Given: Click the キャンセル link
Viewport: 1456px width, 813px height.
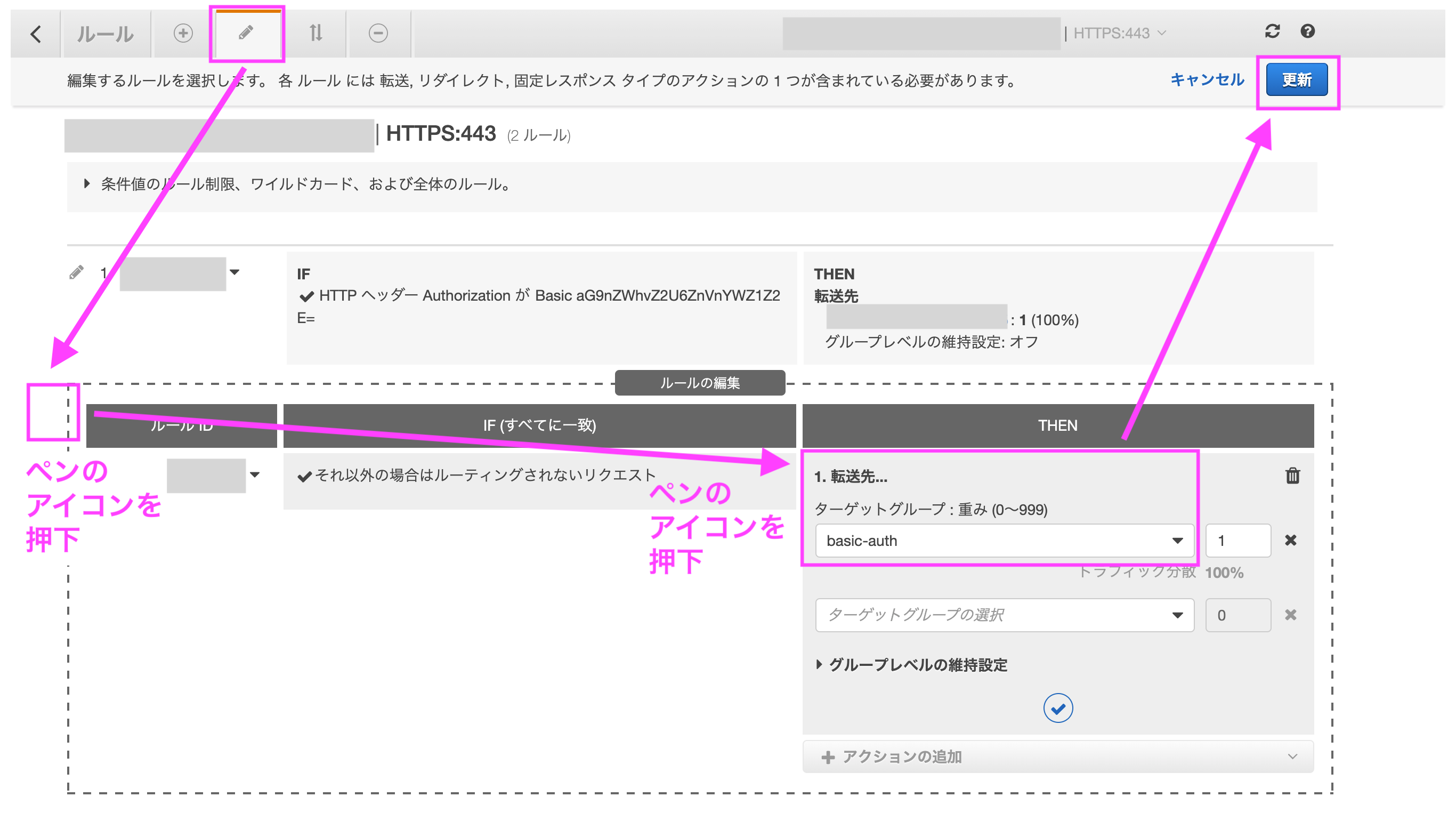Looking at the screenshot, I should coord(1207,80).
